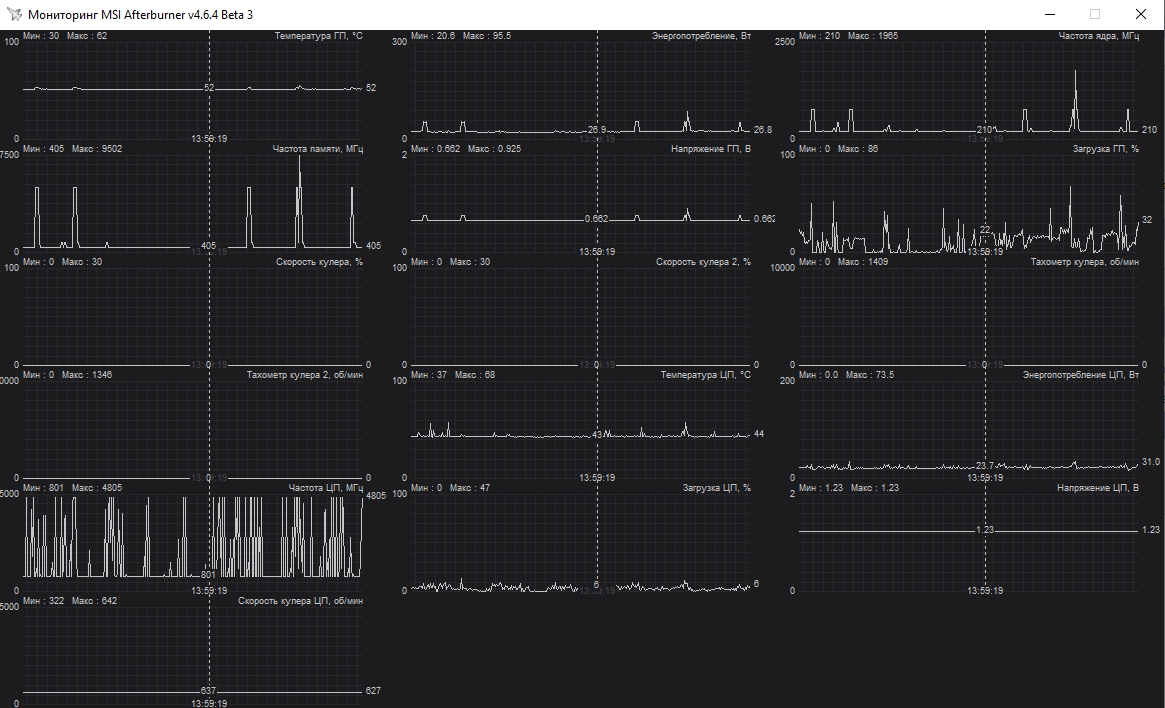The image size is (1165, 708).
Task: Click the Скорость кулера ЦП graph
Action: pyautogui.click(x=193, y=652)
